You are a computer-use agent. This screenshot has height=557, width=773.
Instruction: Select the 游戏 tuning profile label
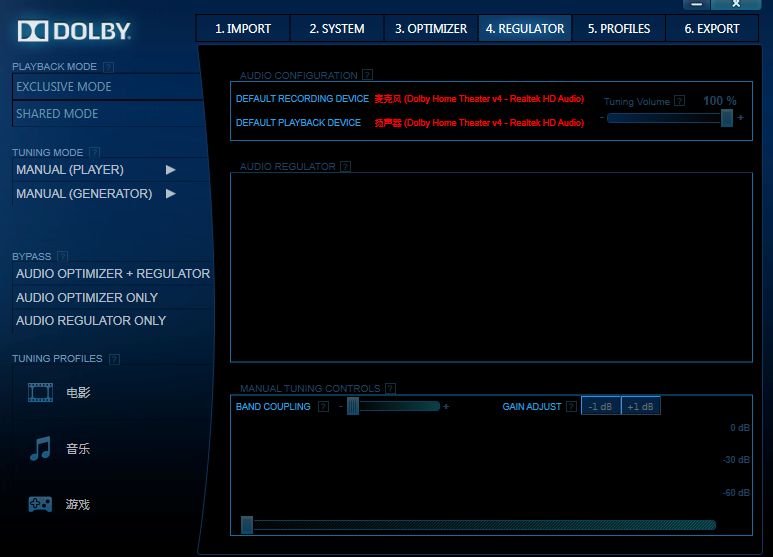tap(78, 504)
